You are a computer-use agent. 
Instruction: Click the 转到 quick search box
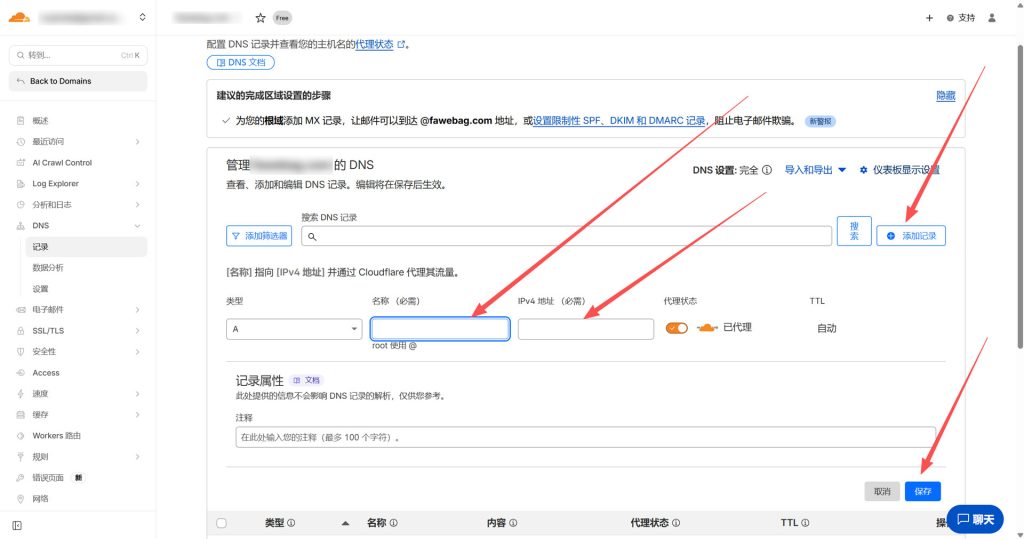(x=78, y=56)
